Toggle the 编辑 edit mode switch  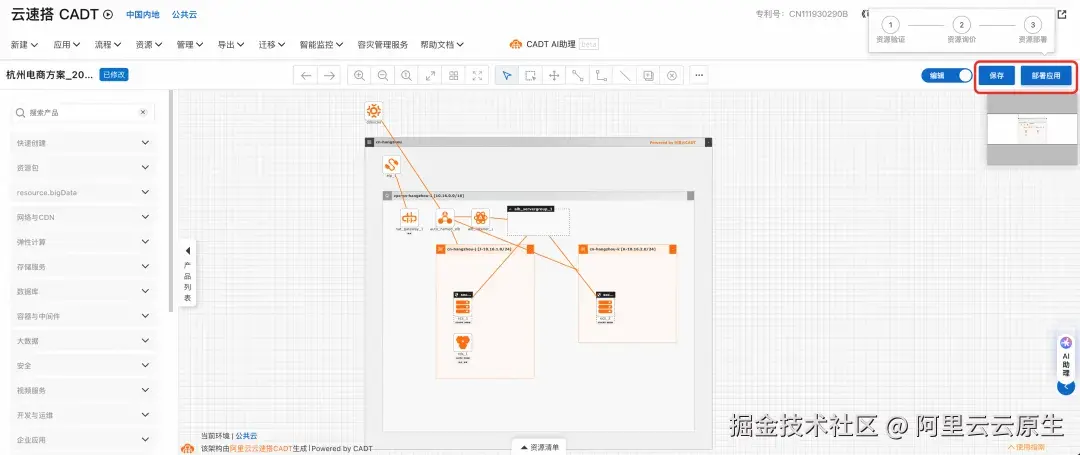click(x=946, y=76)
